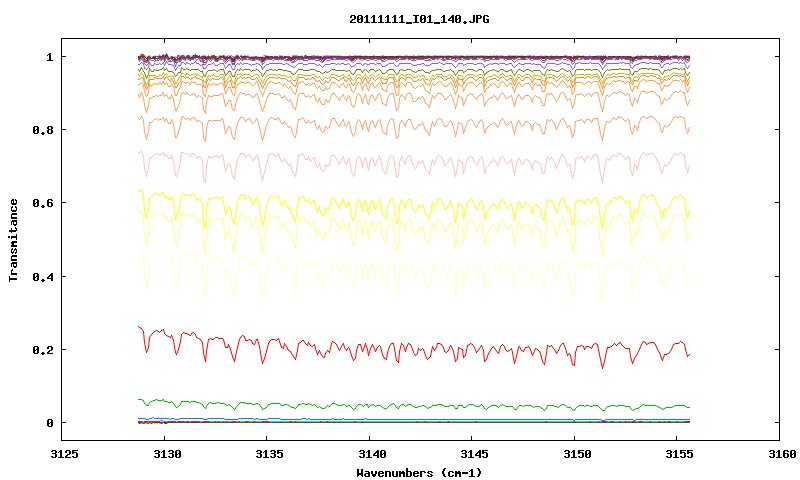Click the x-axis tick label 3155
The height and width of the screenshot is (480, 800).
click(x=679, y=454)
